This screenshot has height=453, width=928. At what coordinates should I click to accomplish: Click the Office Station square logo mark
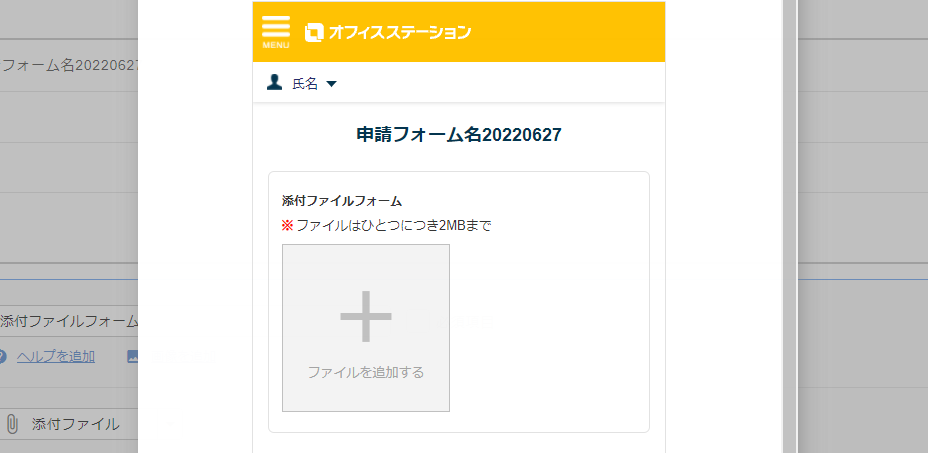314,33
